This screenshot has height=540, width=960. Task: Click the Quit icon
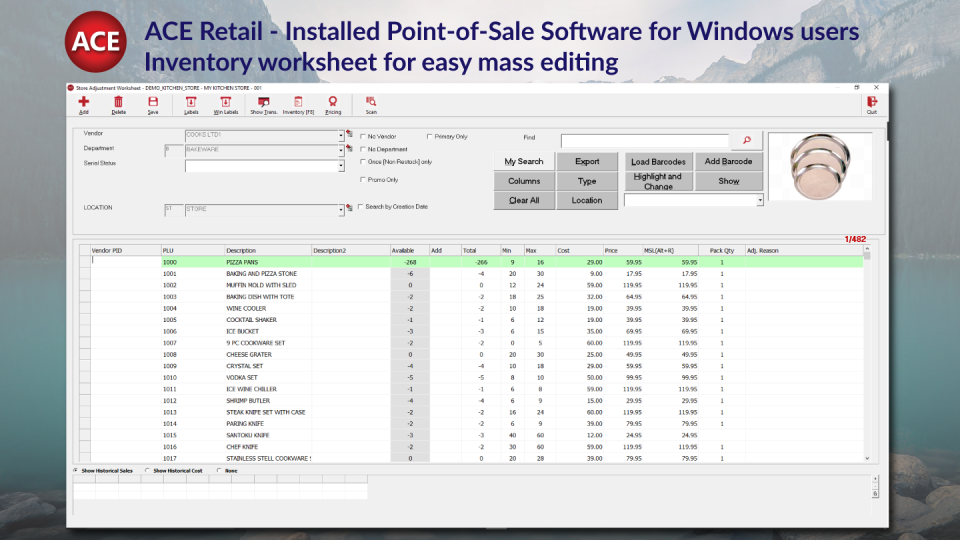872,102
